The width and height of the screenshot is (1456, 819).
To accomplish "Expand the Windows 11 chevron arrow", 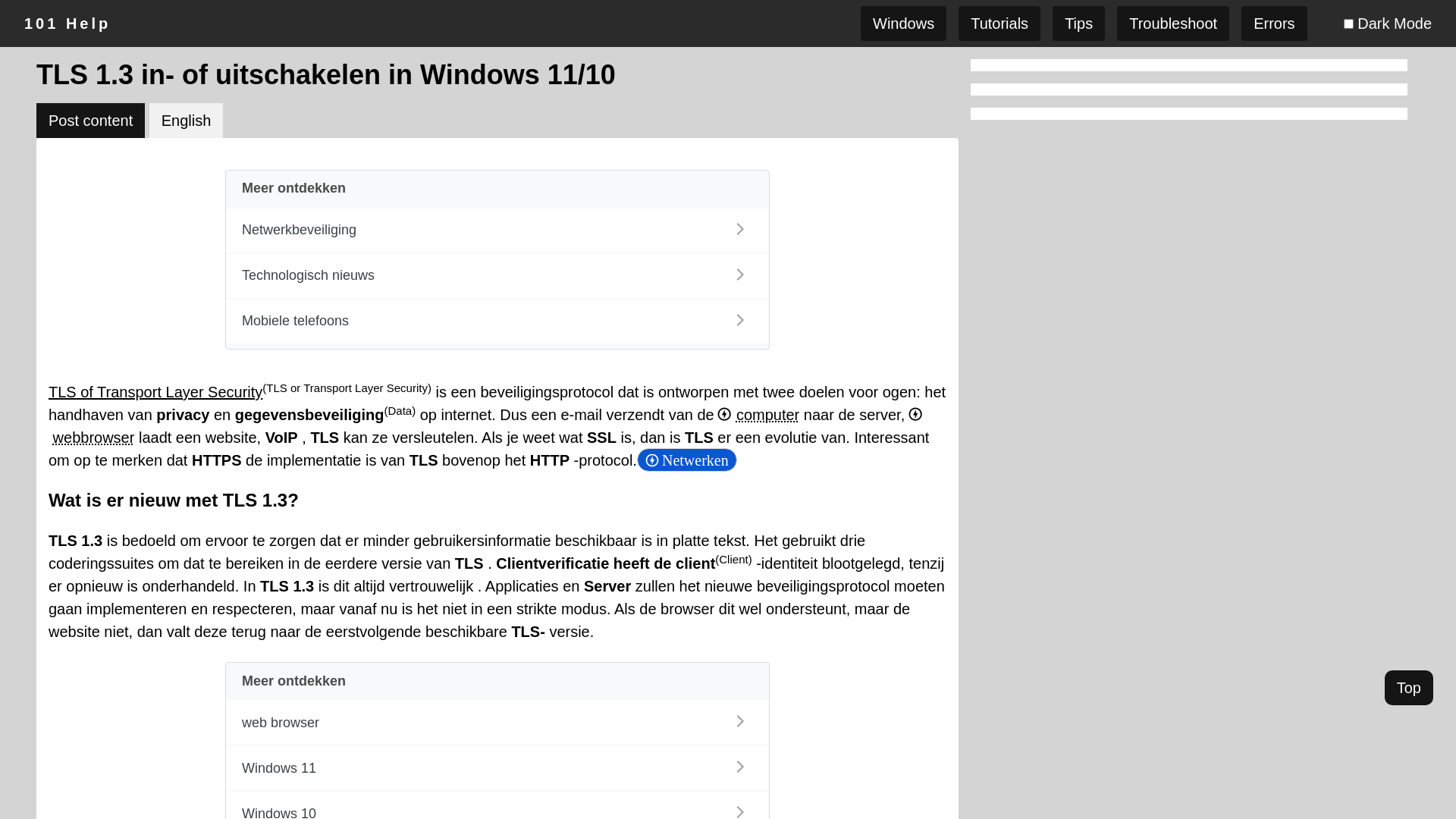I will pos(740,767).
